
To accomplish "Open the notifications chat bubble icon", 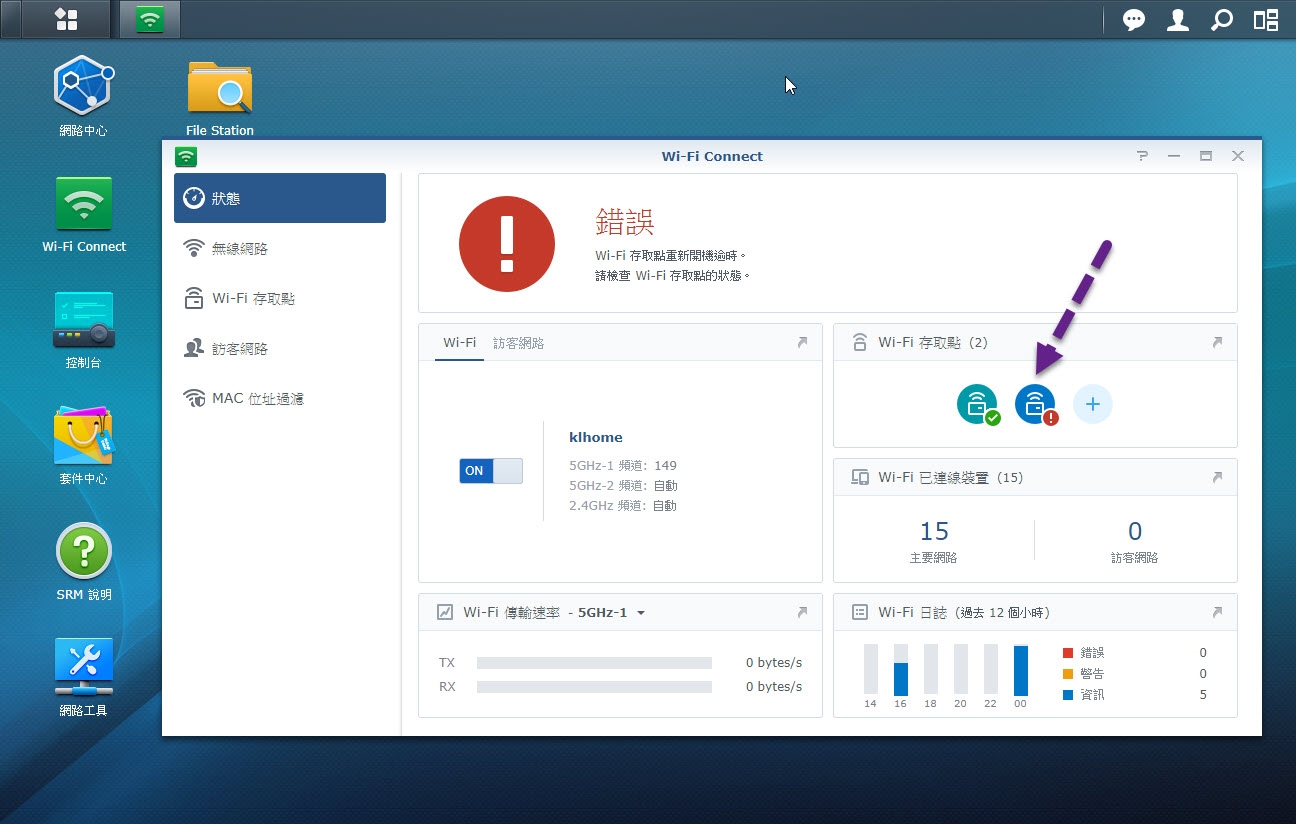I will coord(1134,19).
